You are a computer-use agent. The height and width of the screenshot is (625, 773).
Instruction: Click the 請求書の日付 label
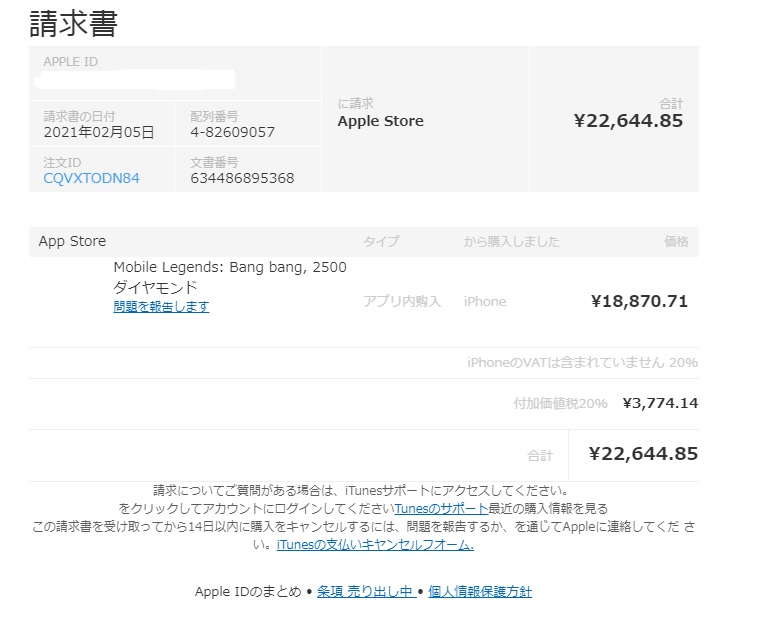[79, 116]
